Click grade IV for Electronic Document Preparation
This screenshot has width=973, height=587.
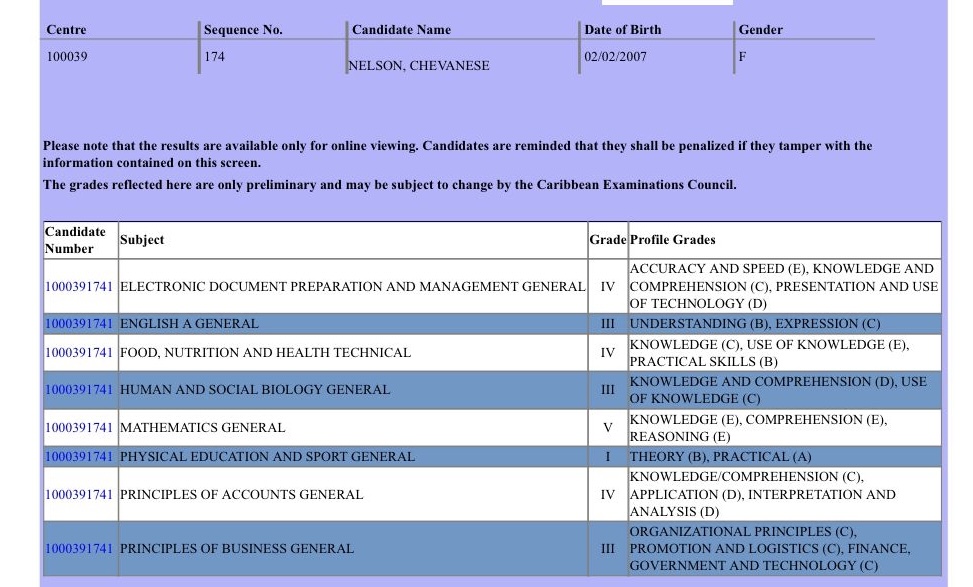[x=608, y=287]
